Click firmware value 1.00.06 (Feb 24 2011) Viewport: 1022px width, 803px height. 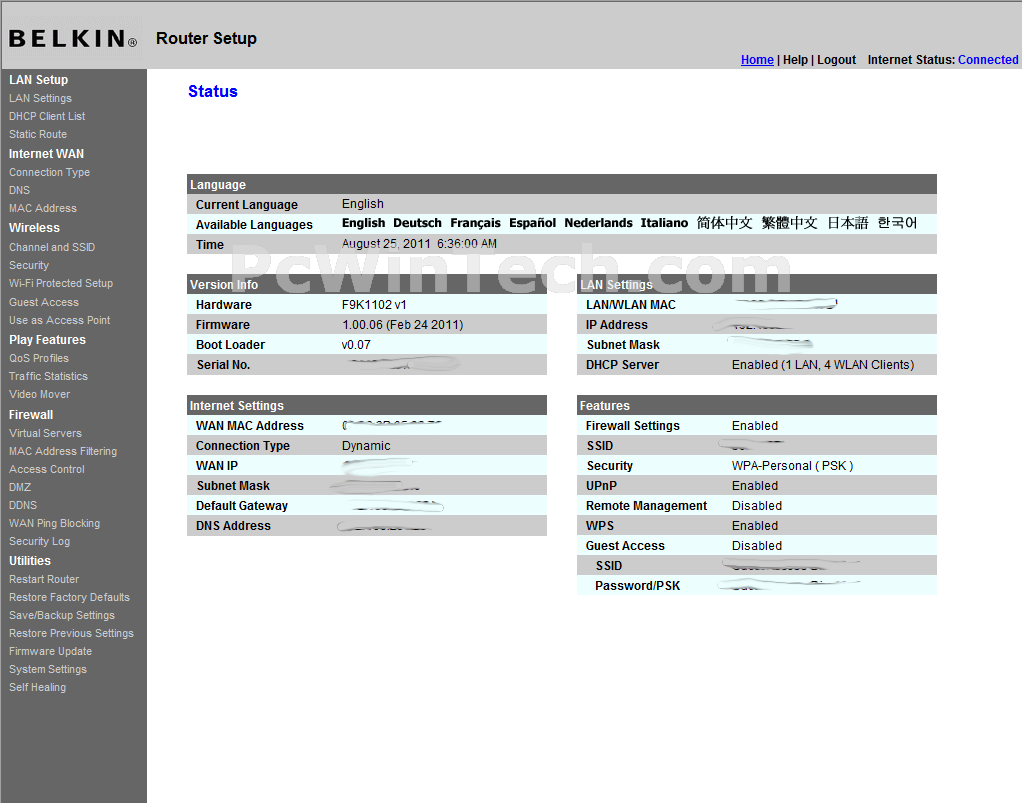(402, 325)
